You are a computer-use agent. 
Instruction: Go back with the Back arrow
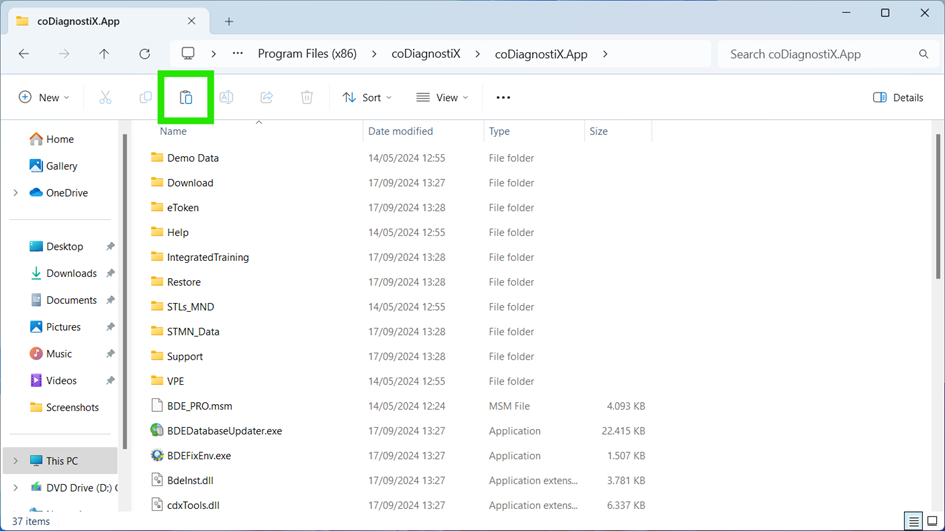pyautogui.click(x=24, y=54)
